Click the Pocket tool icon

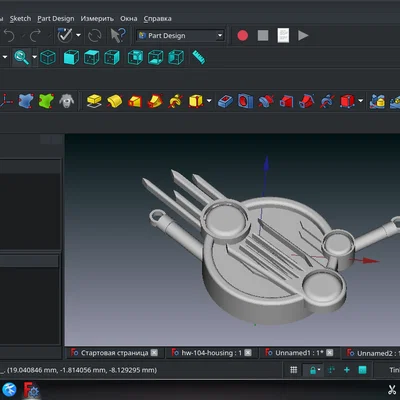pyautogui.click(x=225, y=101)
